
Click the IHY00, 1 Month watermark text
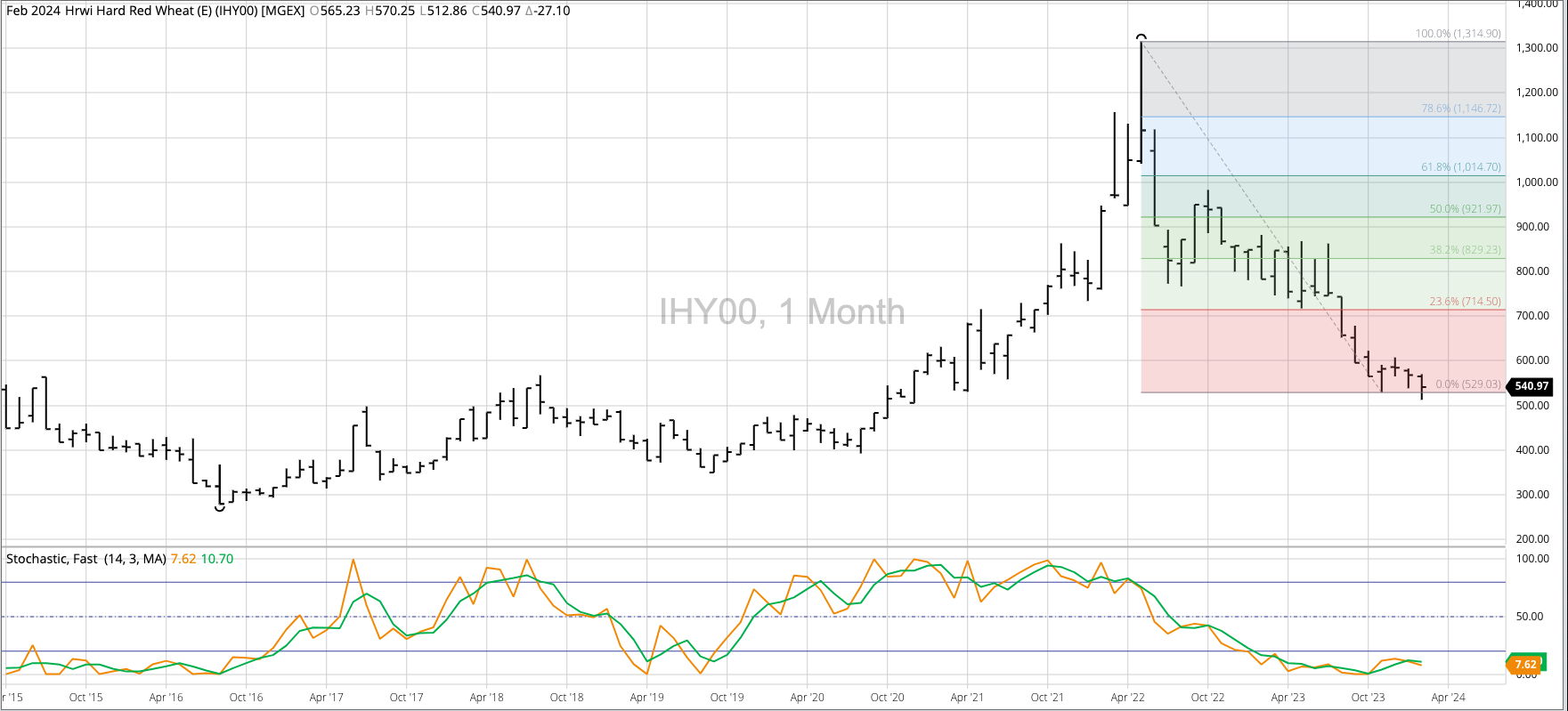(782, 312)
